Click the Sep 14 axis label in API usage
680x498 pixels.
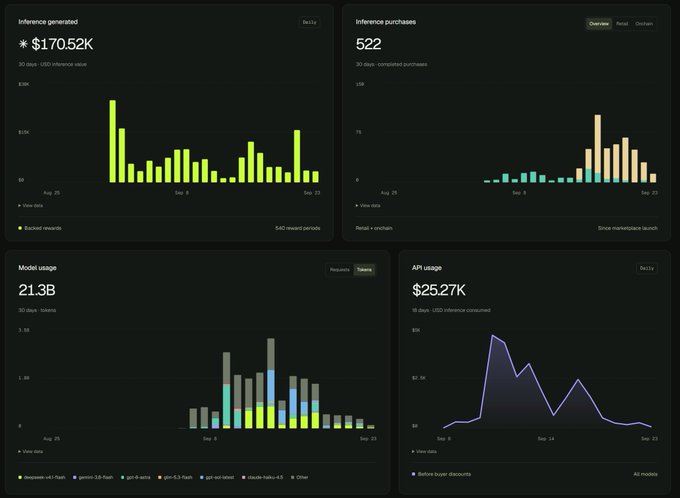click(x=545, y=439)
